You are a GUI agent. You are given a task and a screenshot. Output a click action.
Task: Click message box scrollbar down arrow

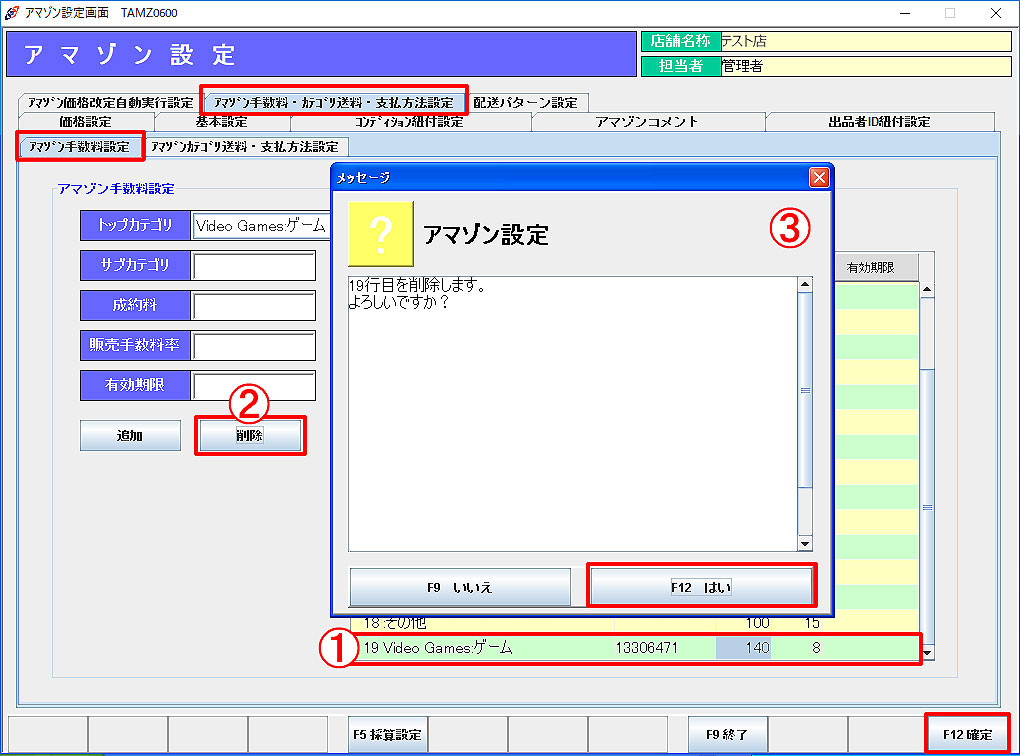tap(805, 543)
